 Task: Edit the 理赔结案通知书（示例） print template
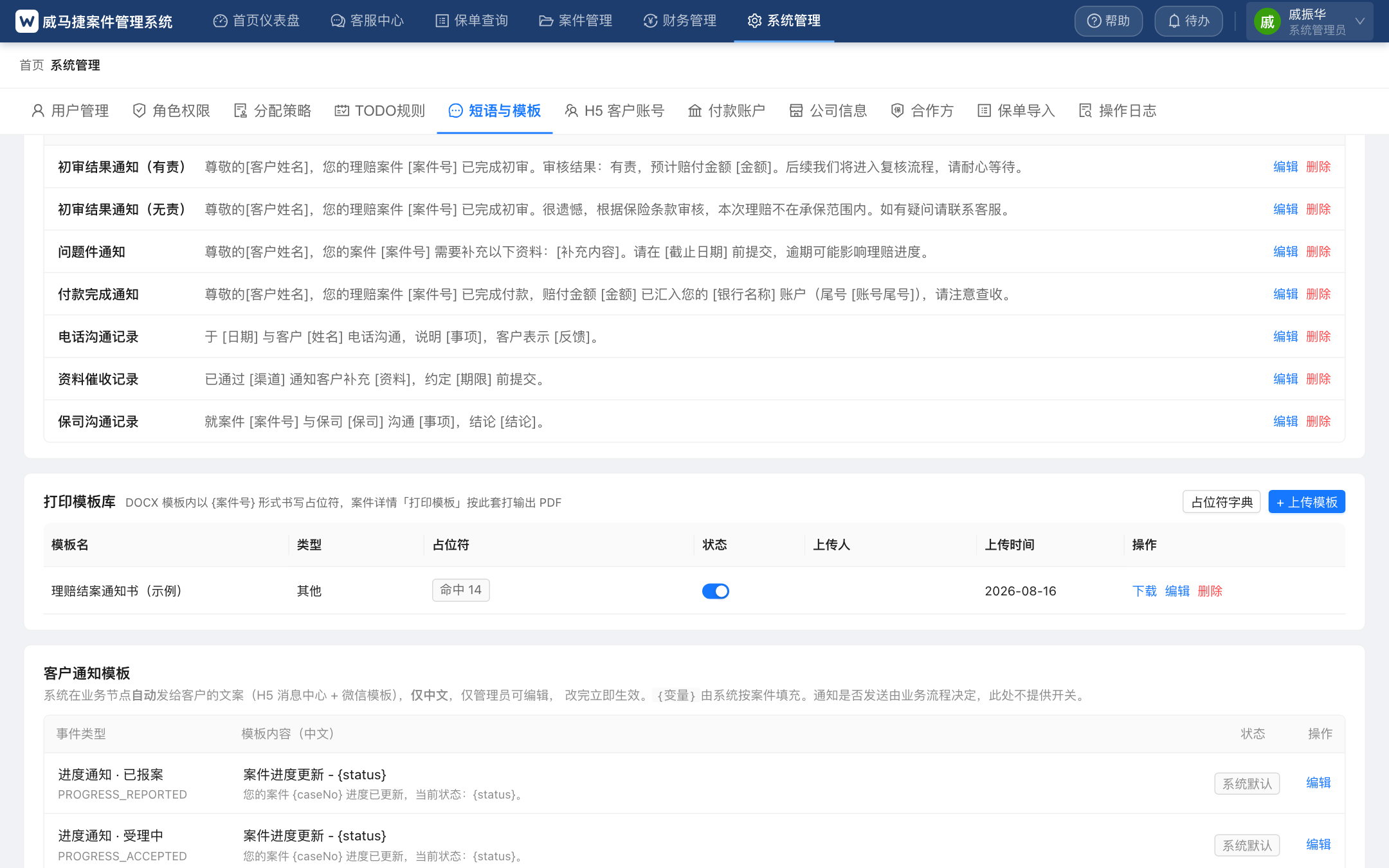tap(1177, 591)
